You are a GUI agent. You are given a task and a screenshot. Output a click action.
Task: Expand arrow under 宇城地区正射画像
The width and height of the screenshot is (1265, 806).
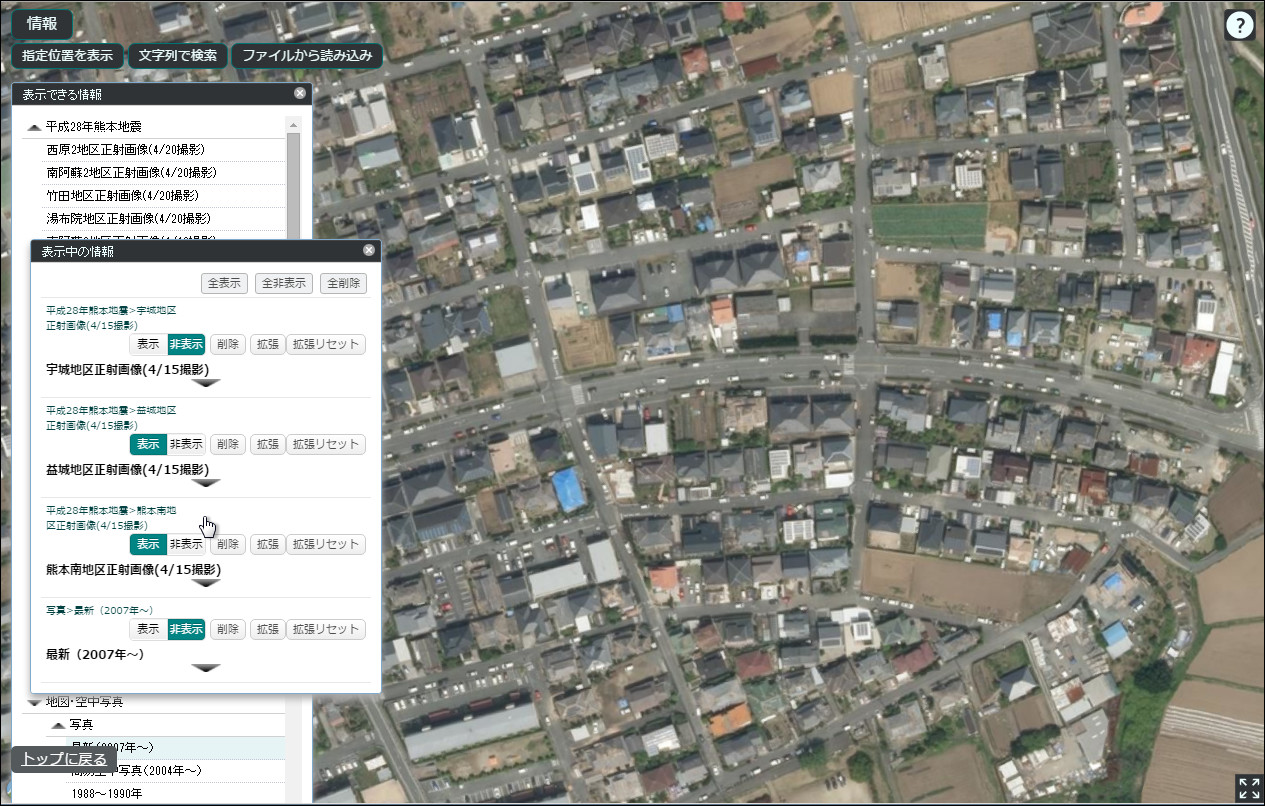pyautogui.click(x=205, y=383)
